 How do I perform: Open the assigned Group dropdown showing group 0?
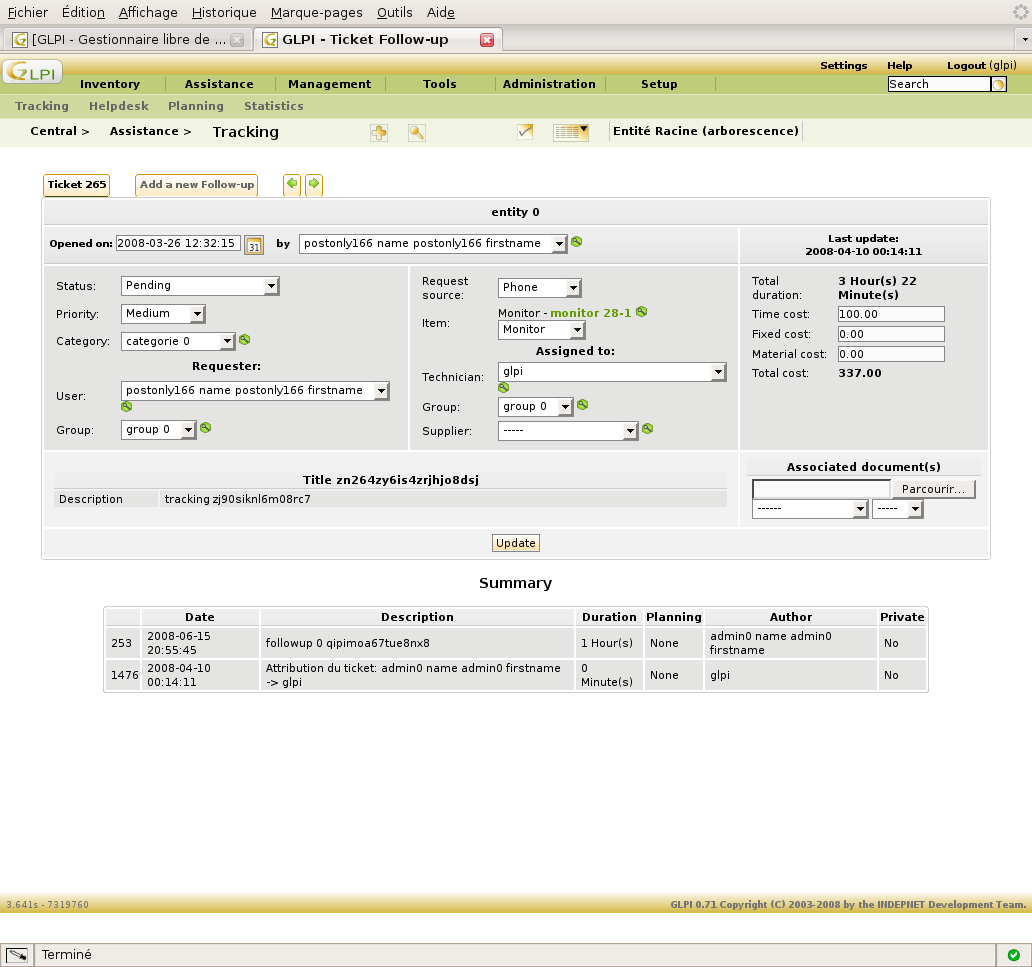(536, 407)
